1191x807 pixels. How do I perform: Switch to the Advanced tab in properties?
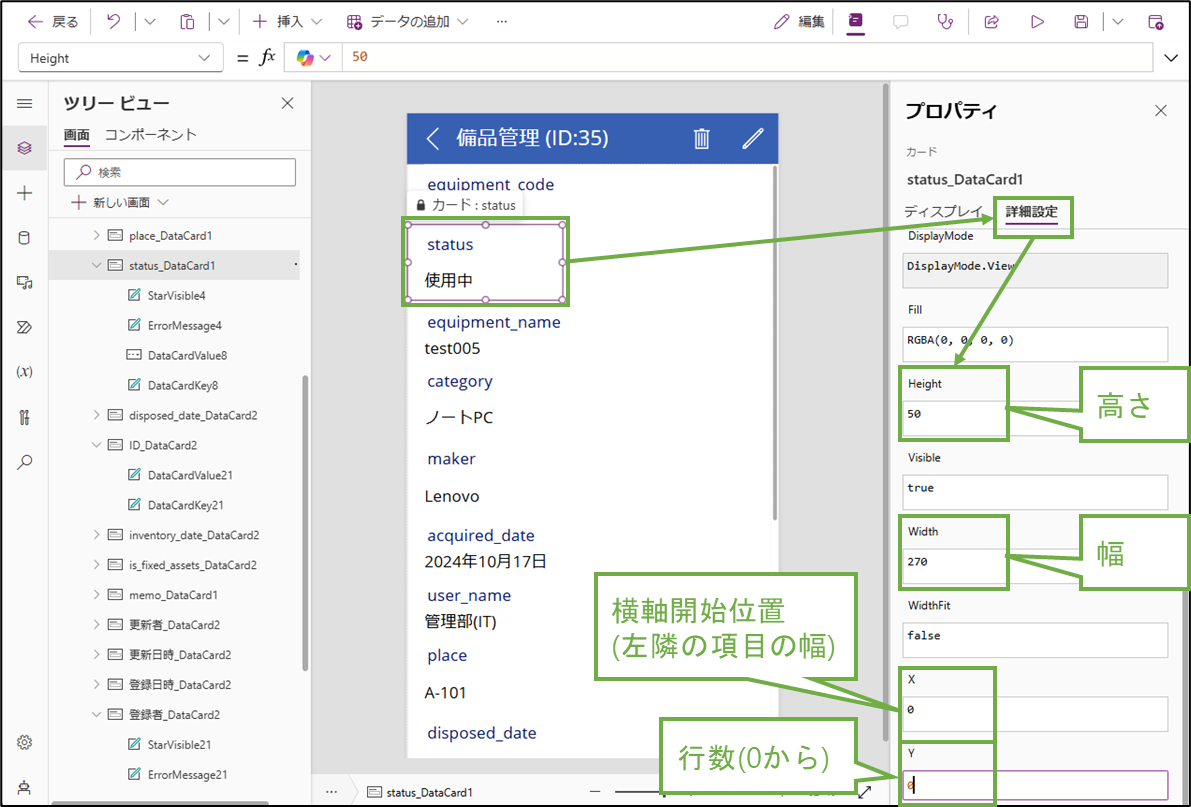click(1031, 211)
